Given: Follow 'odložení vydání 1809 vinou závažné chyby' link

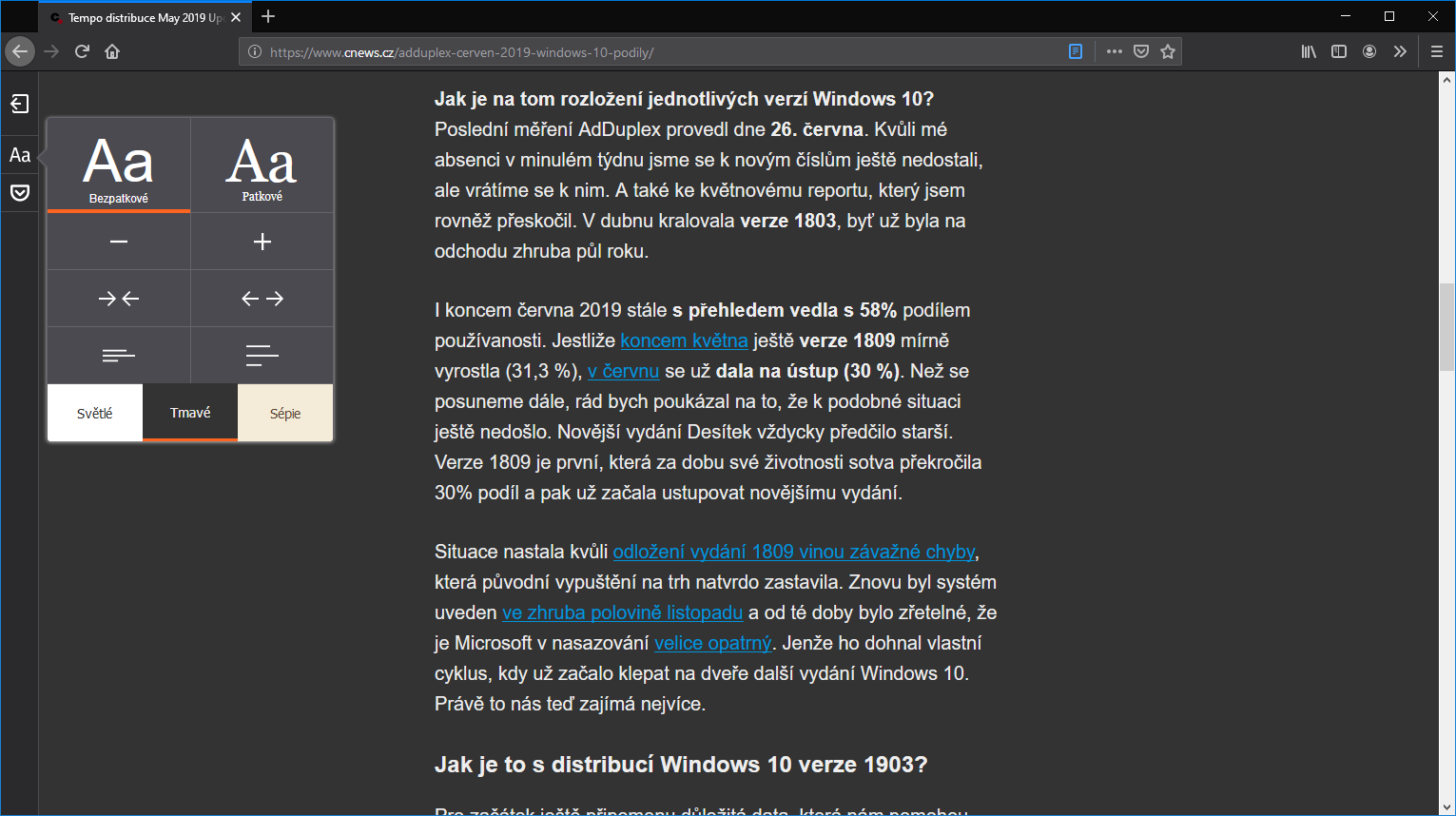Looking at the screenshot, I should [794, 552].
